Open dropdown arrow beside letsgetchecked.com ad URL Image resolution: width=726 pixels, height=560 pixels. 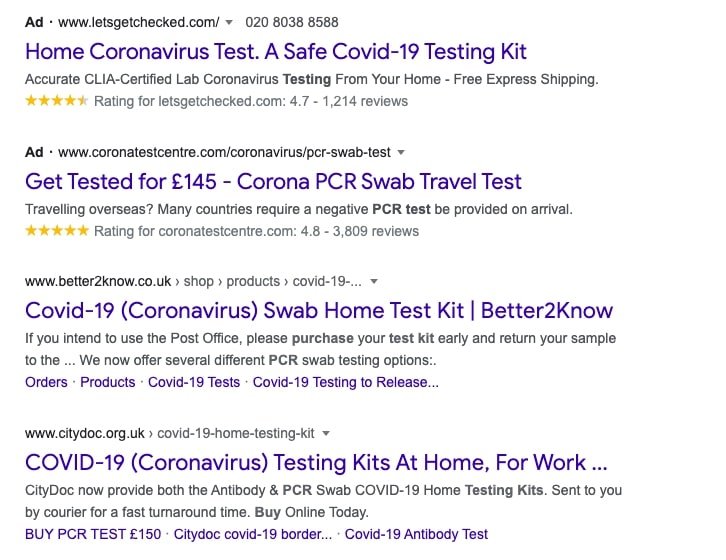coord(228,22)
